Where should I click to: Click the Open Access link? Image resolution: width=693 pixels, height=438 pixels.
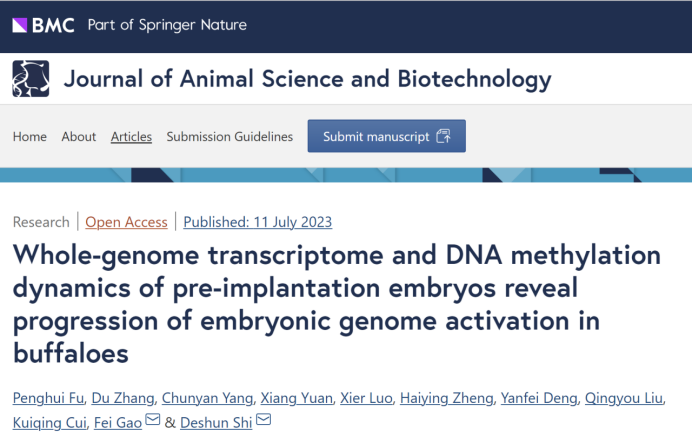coord(126,222)
